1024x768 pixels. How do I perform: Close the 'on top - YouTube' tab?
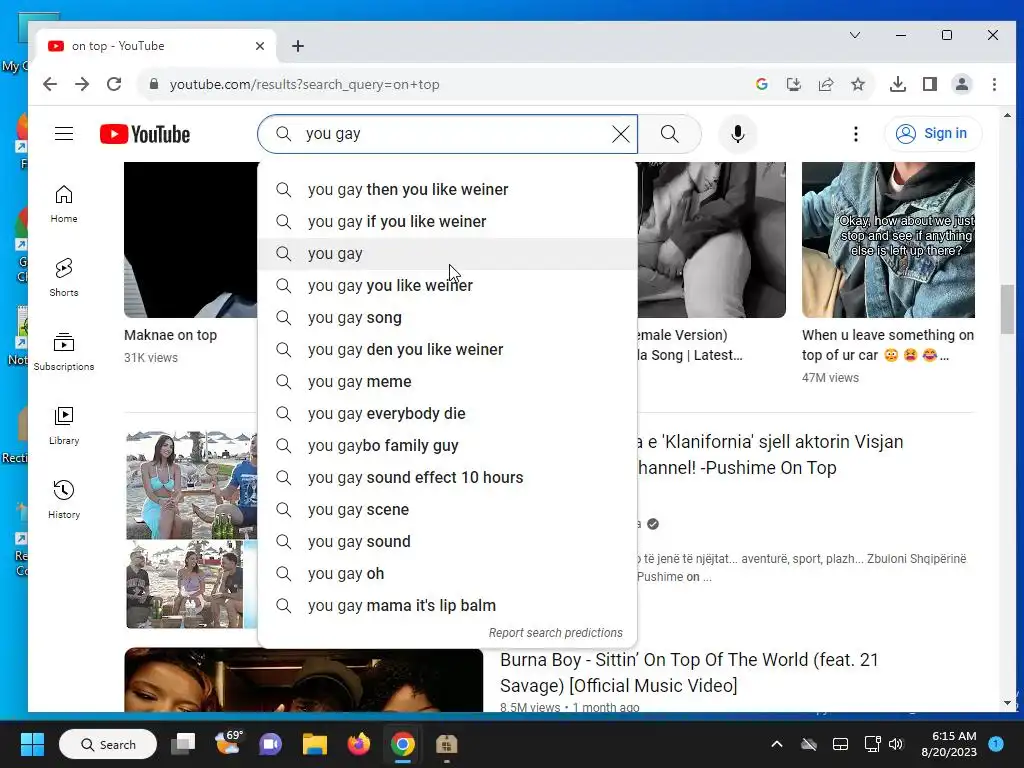point(260,46)
